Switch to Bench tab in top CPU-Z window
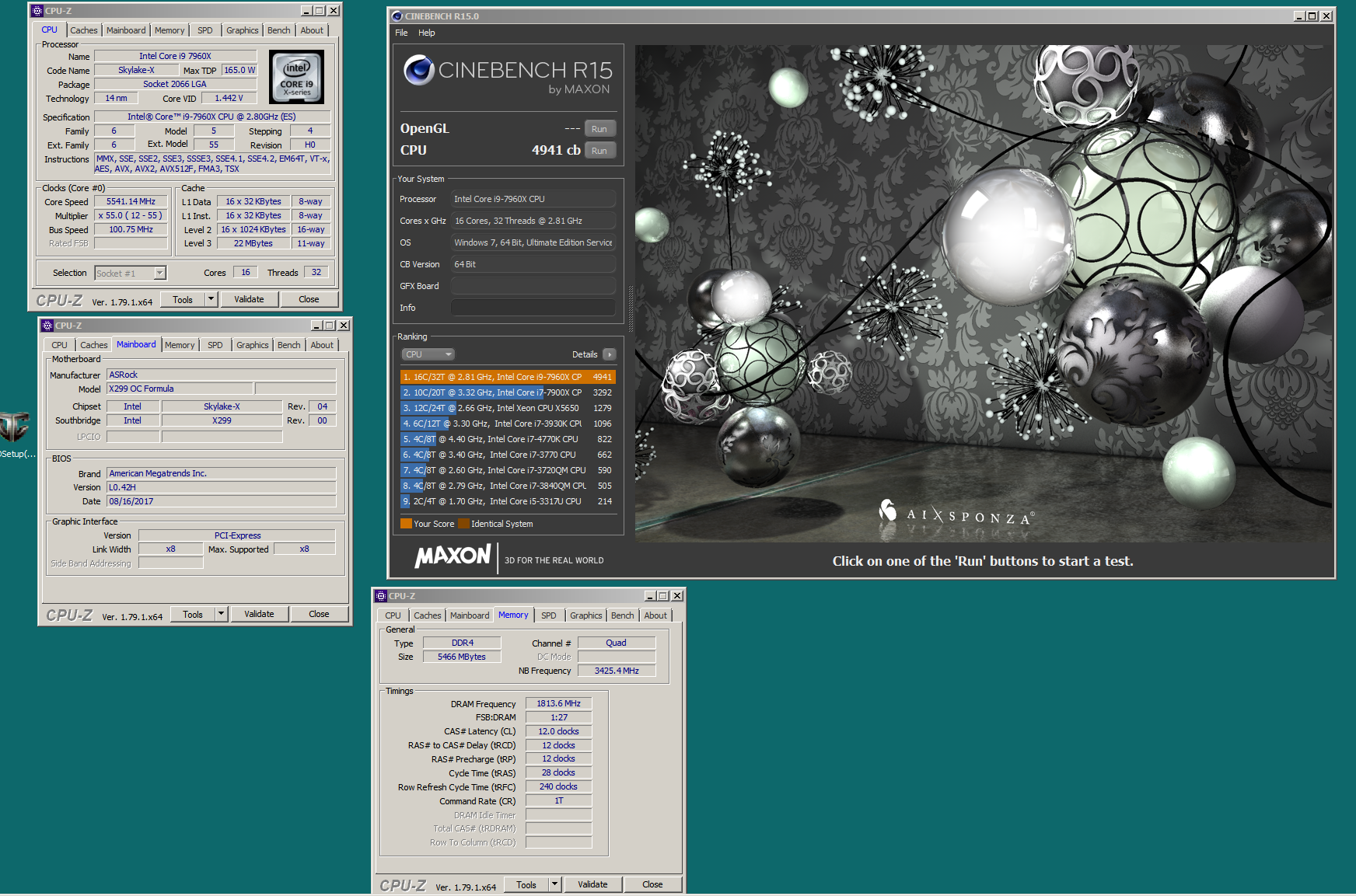Image resolution: width=1356 pixels, height=896 pixels. (279, 30)
